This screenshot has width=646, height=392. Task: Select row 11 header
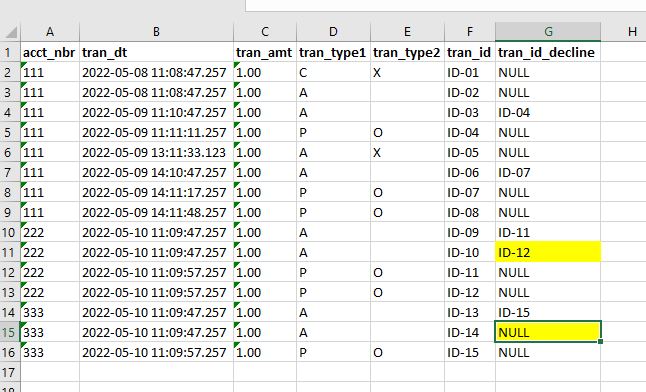click(10, 252)
